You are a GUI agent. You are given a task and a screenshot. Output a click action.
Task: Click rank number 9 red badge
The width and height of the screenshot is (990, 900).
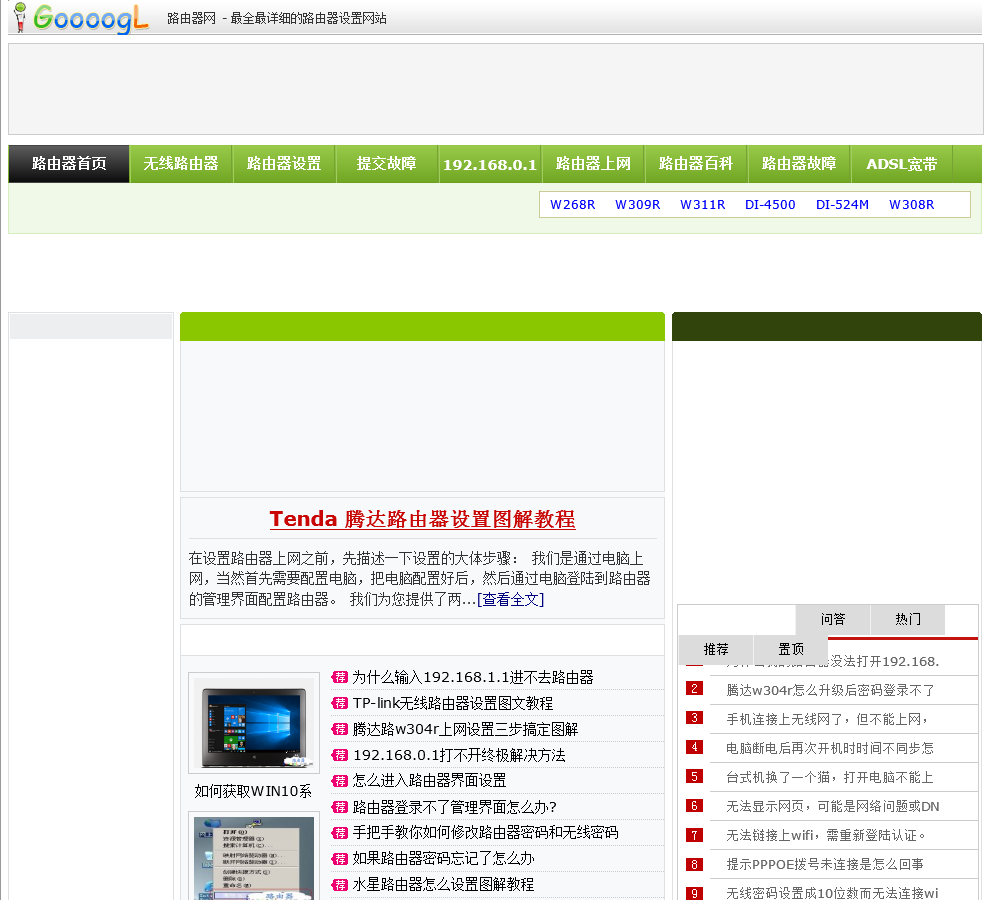click(x=695, y=893)
